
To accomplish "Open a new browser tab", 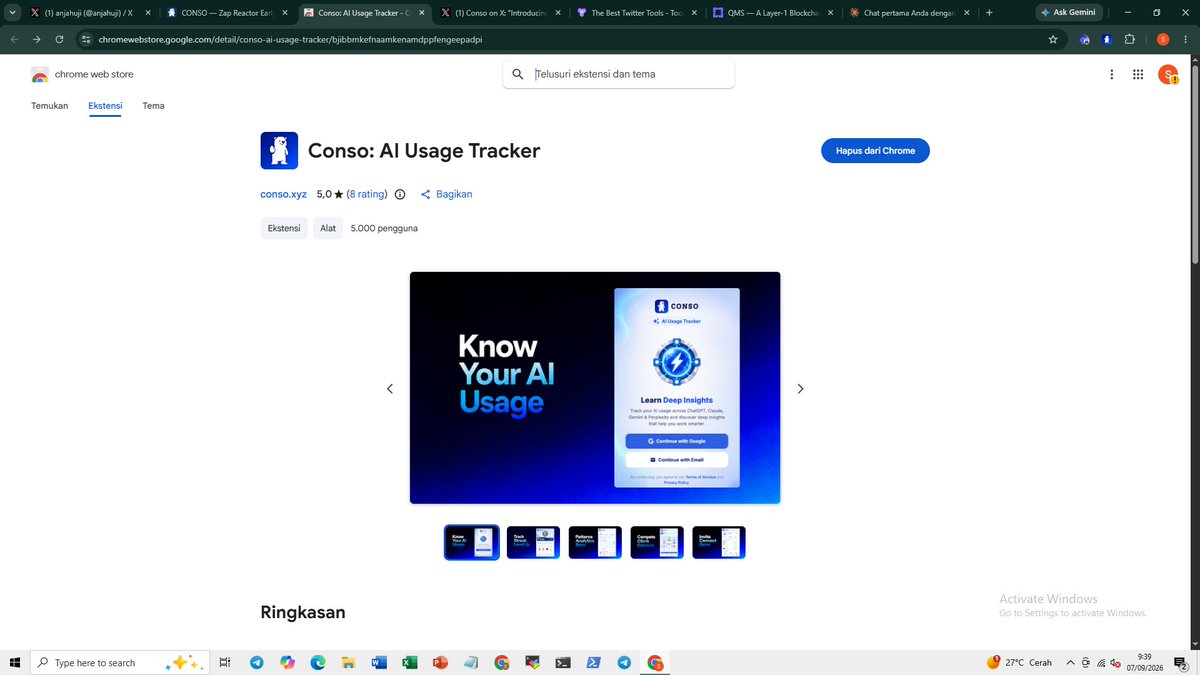I will pos(989,13).
